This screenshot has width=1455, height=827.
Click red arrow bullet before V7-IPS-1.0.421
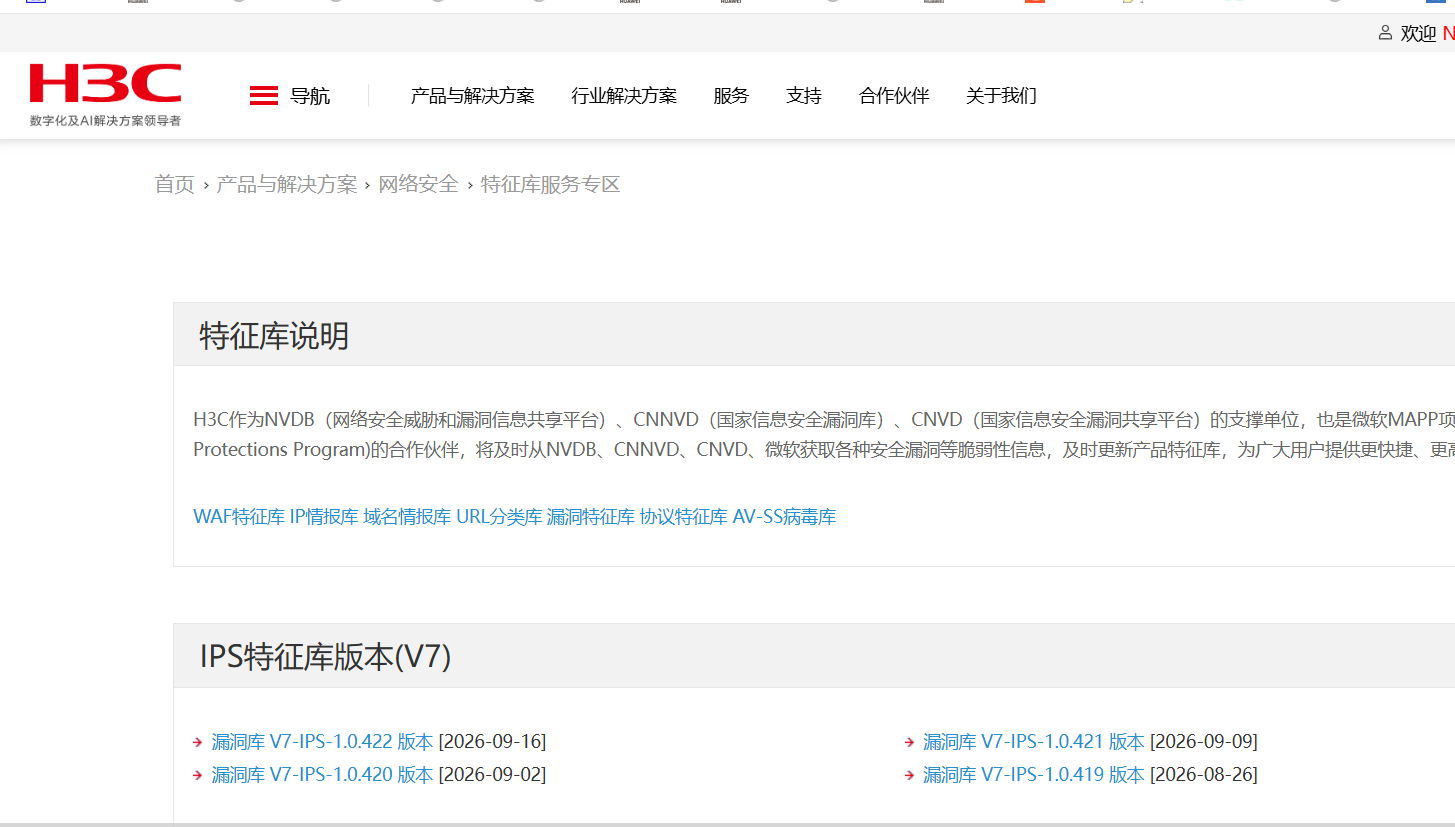[909, 742]
